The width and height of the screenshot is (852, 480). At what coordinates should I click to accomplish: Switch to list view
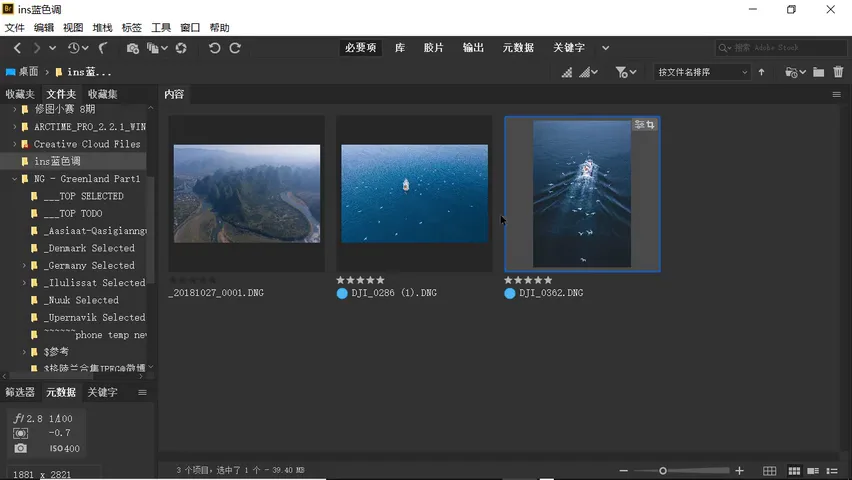(832, 471)
